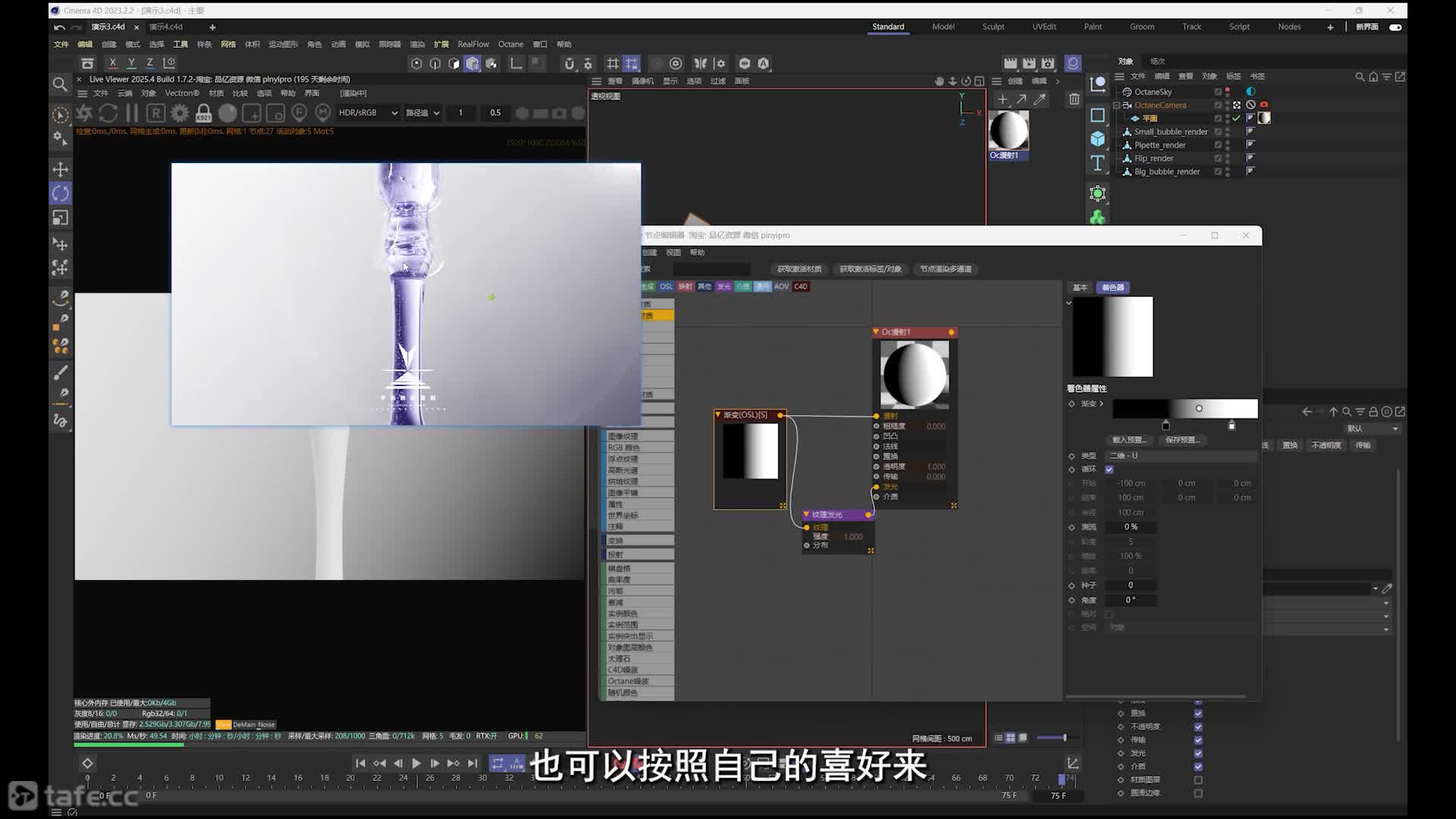Click the 获取激活材质 button
Screen dimensions: 1456x819
click(799, 269)
